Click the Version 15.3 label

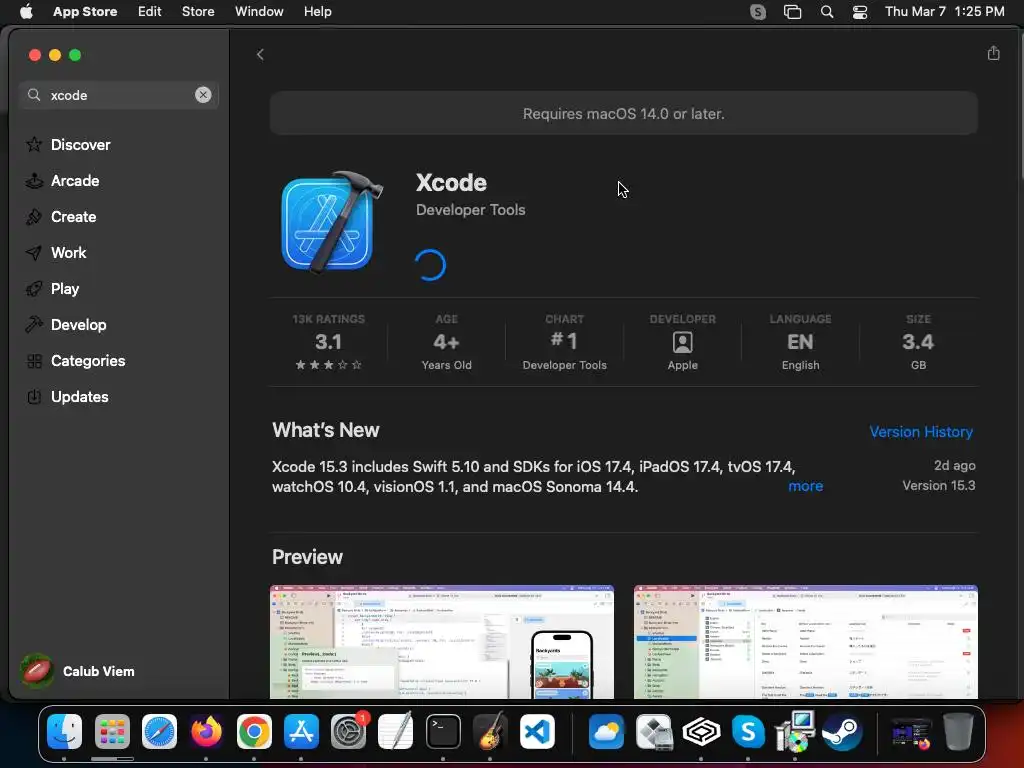(x=938, y=485)
